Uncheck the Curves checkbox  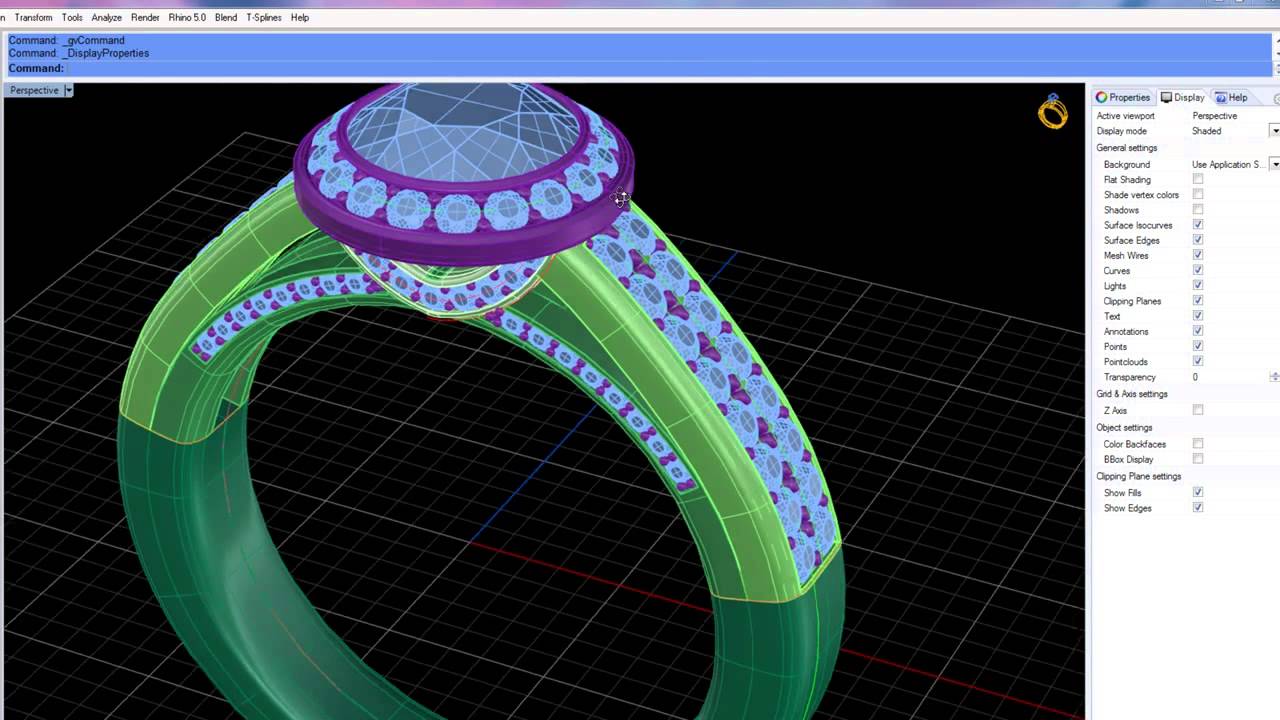[x=1198, y=270]
